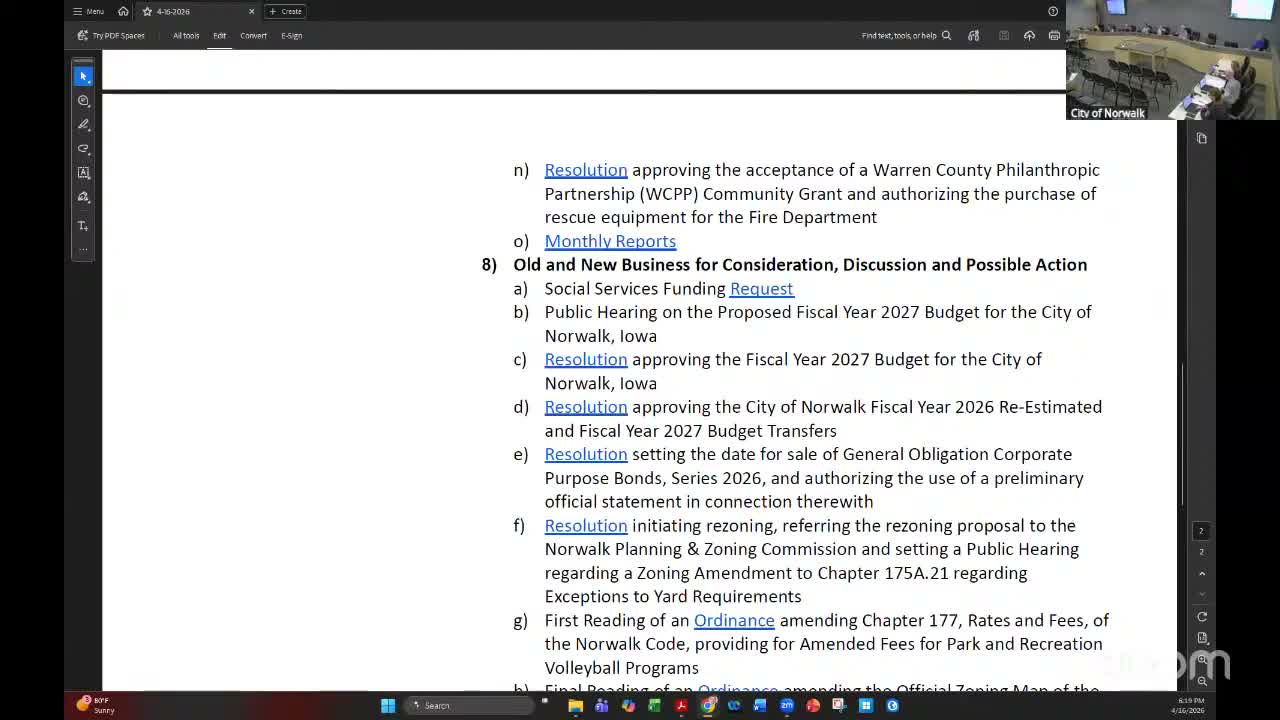Show more tools via ellipsis in sidebar
1280x720 pixels.
pos(83,249)
